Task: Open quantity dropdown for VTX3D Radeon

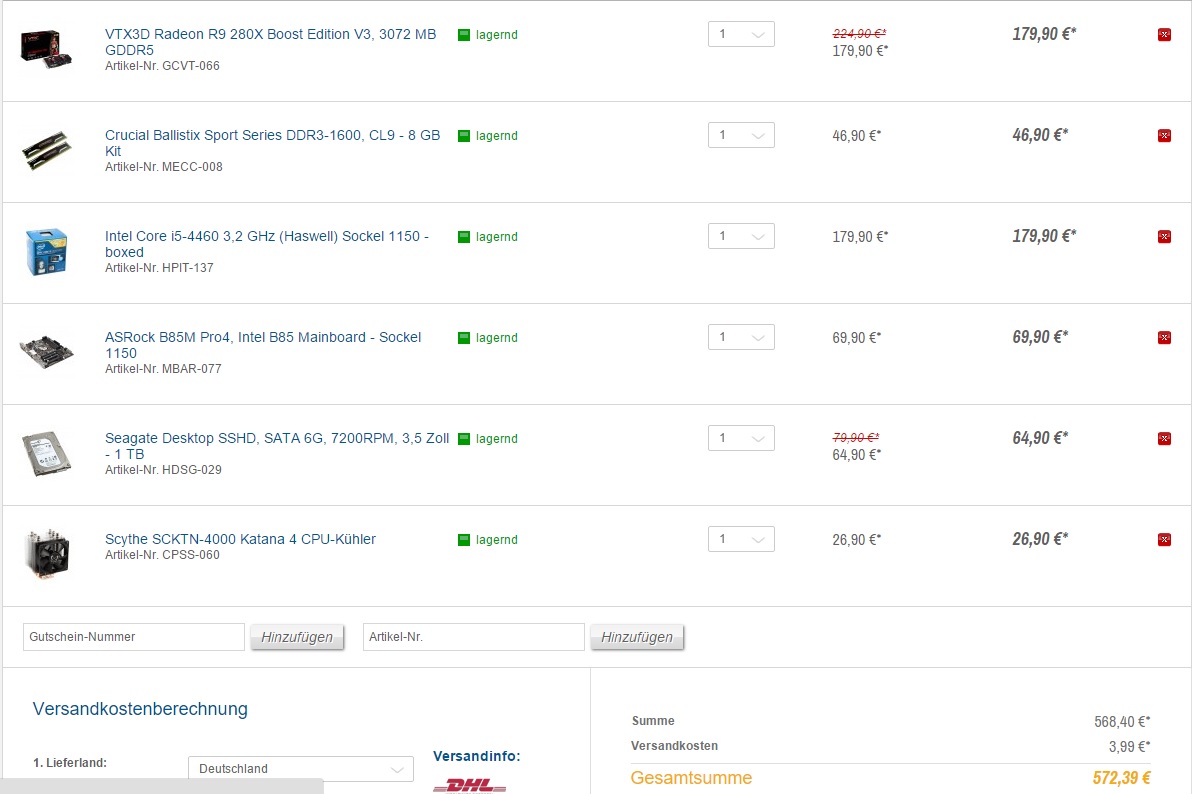Action: click(x=741, y=34)
